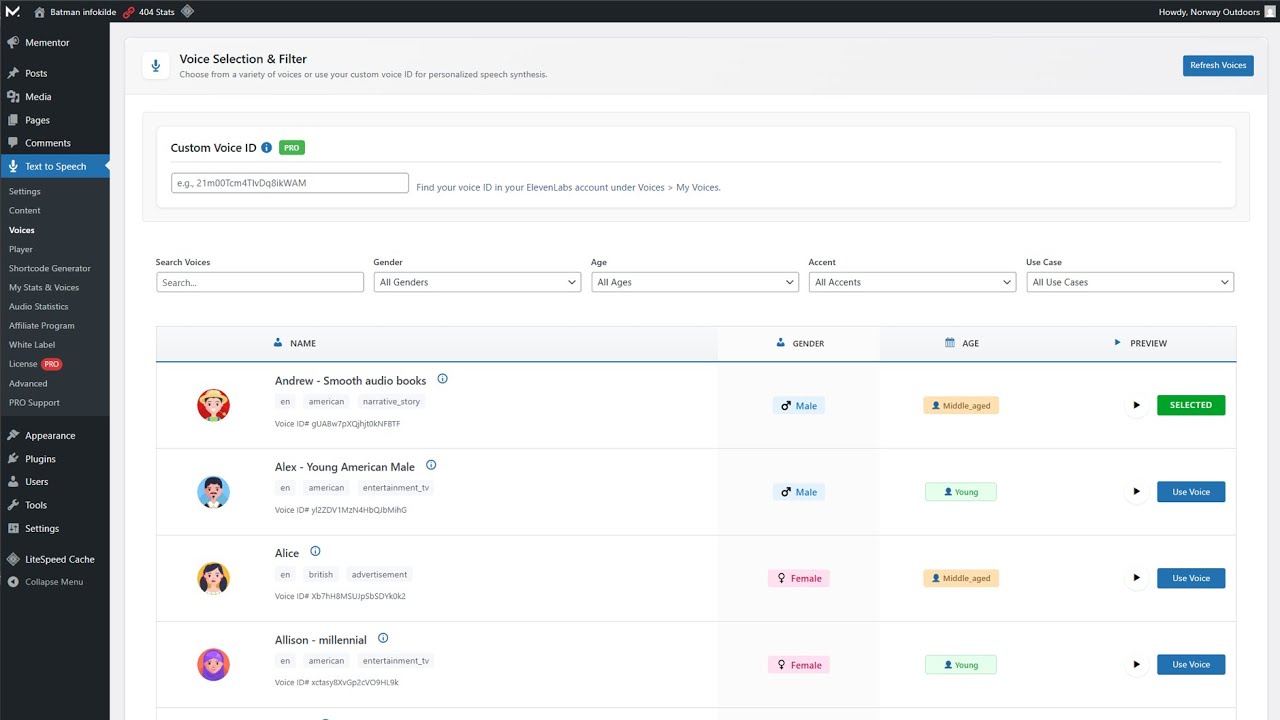Screen dimensions: 1280x720
Task: Use the Alex voice
Action: pos(1190,492)
